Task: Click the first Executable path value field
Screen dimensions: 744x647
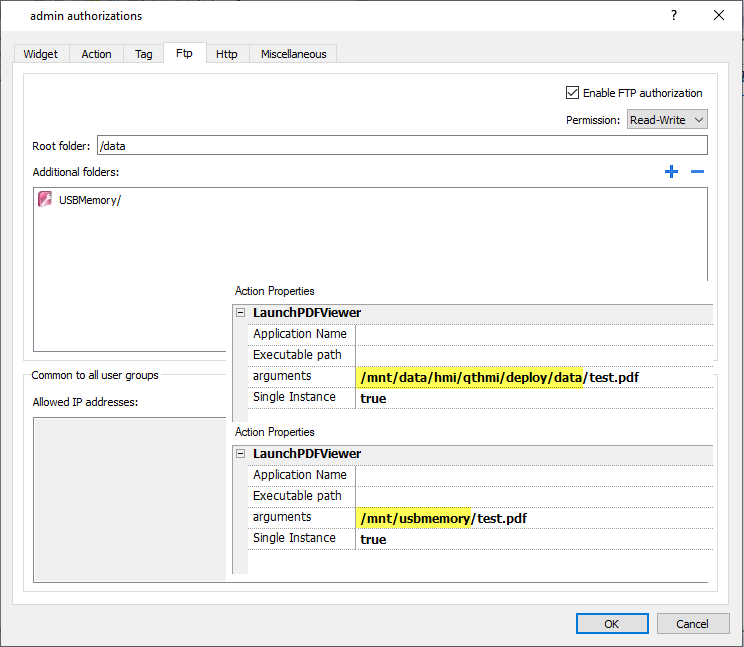Action: tap(535, 355)
